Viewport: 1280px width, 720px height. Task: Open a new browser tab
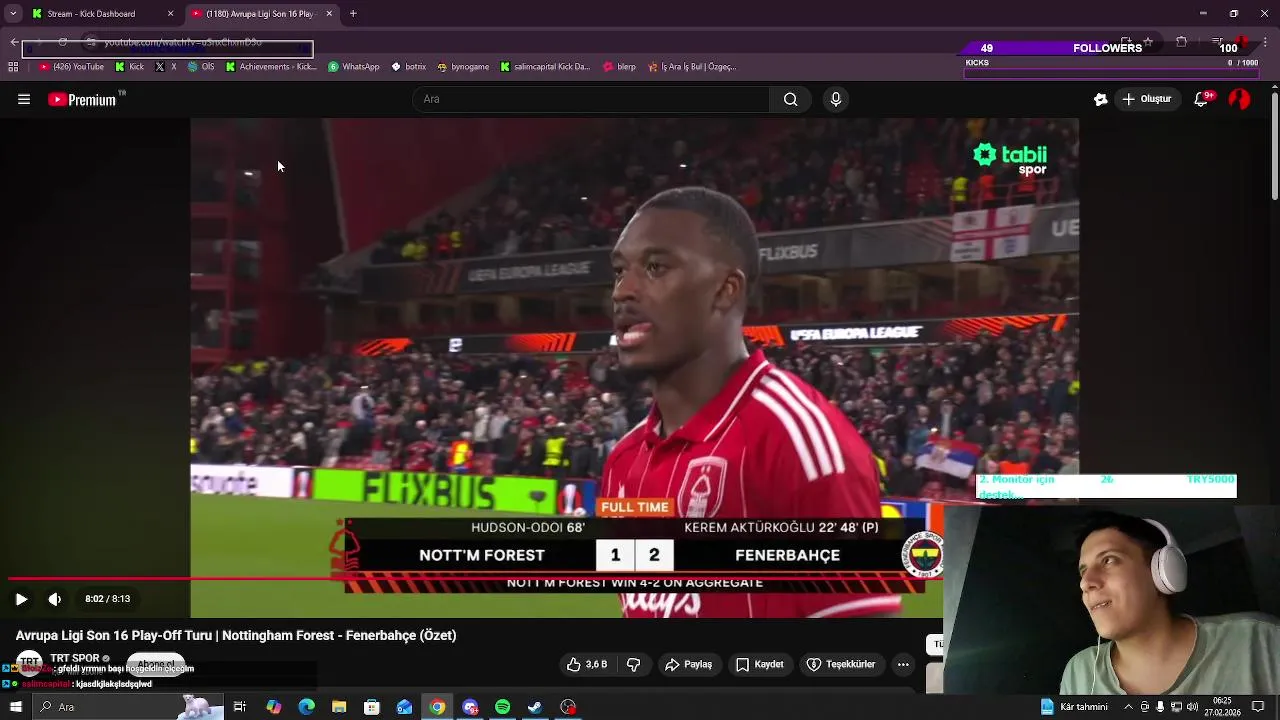(353, 14)
